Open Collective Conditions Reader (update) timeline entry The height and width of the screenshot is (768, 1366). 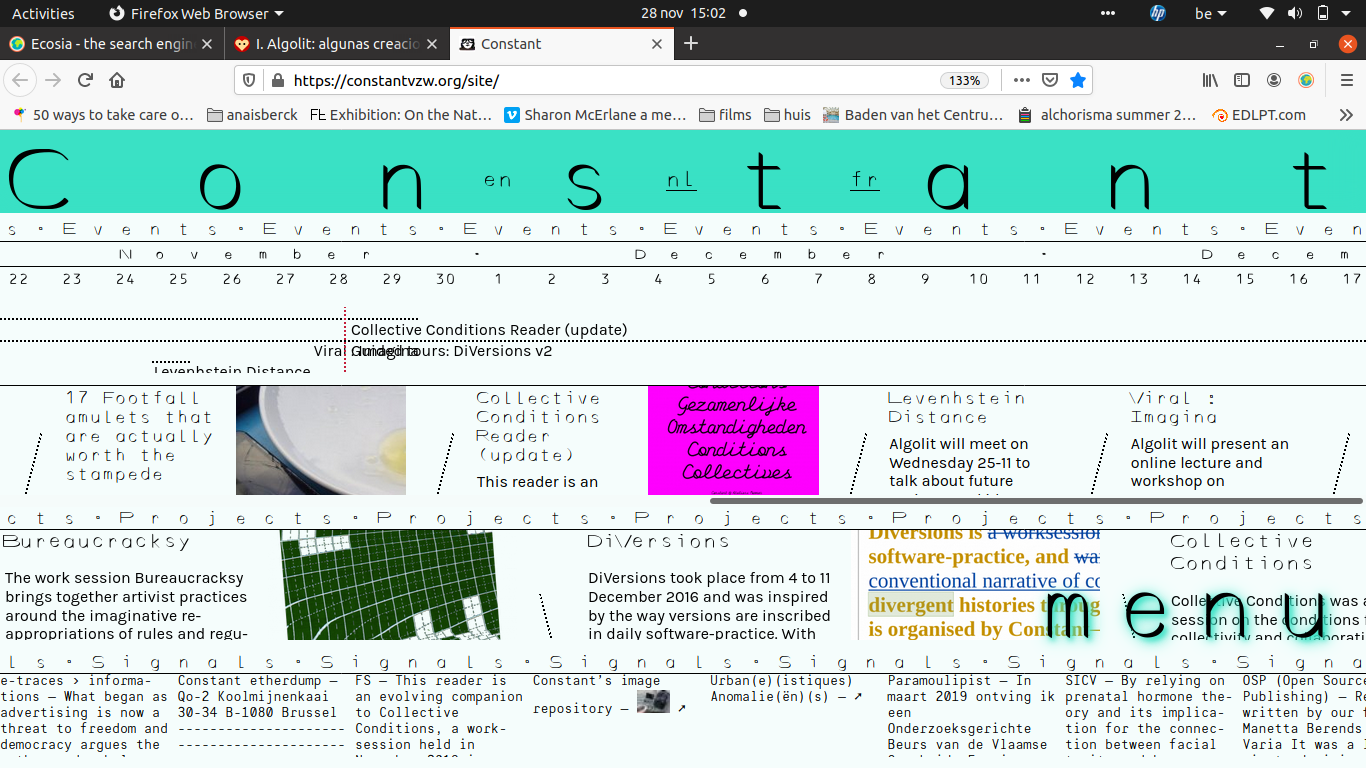click(489, 330)
